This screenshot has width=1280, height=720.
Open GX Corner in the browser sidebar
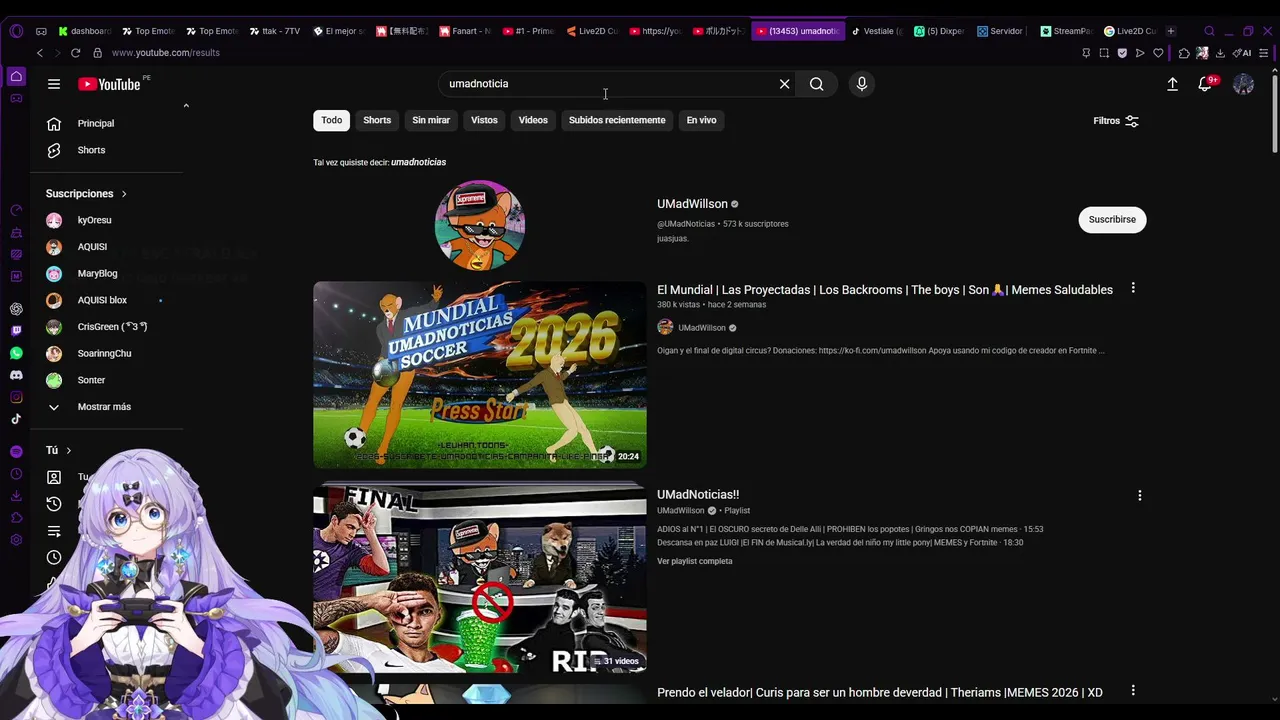[x=16, y=98]
